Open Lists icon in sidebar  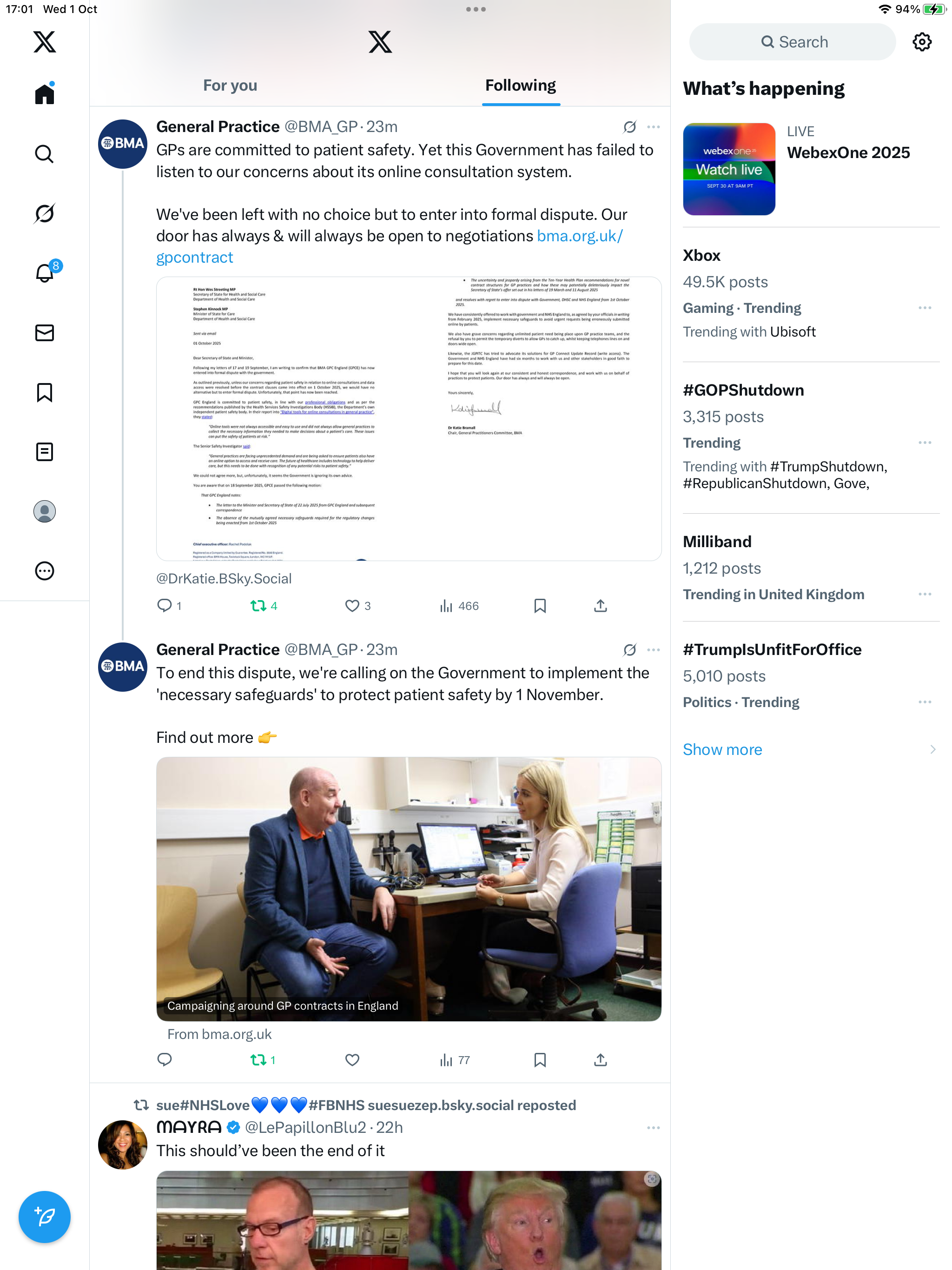[44, 452]
